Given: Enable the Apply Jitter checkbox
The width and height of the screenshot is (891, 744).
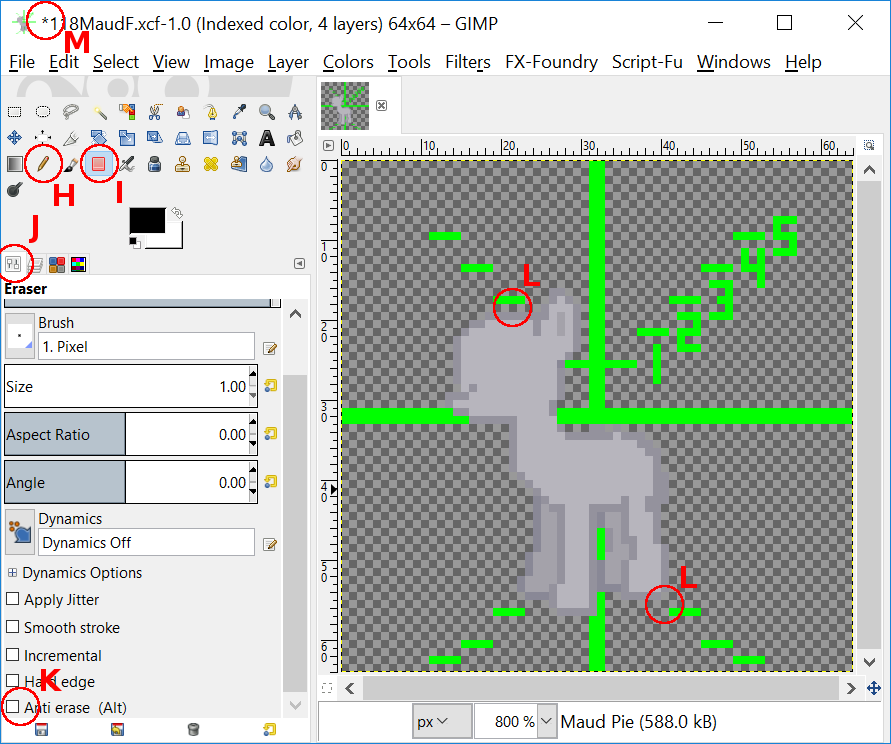Looking at the screenshot, I should (13, 599).
